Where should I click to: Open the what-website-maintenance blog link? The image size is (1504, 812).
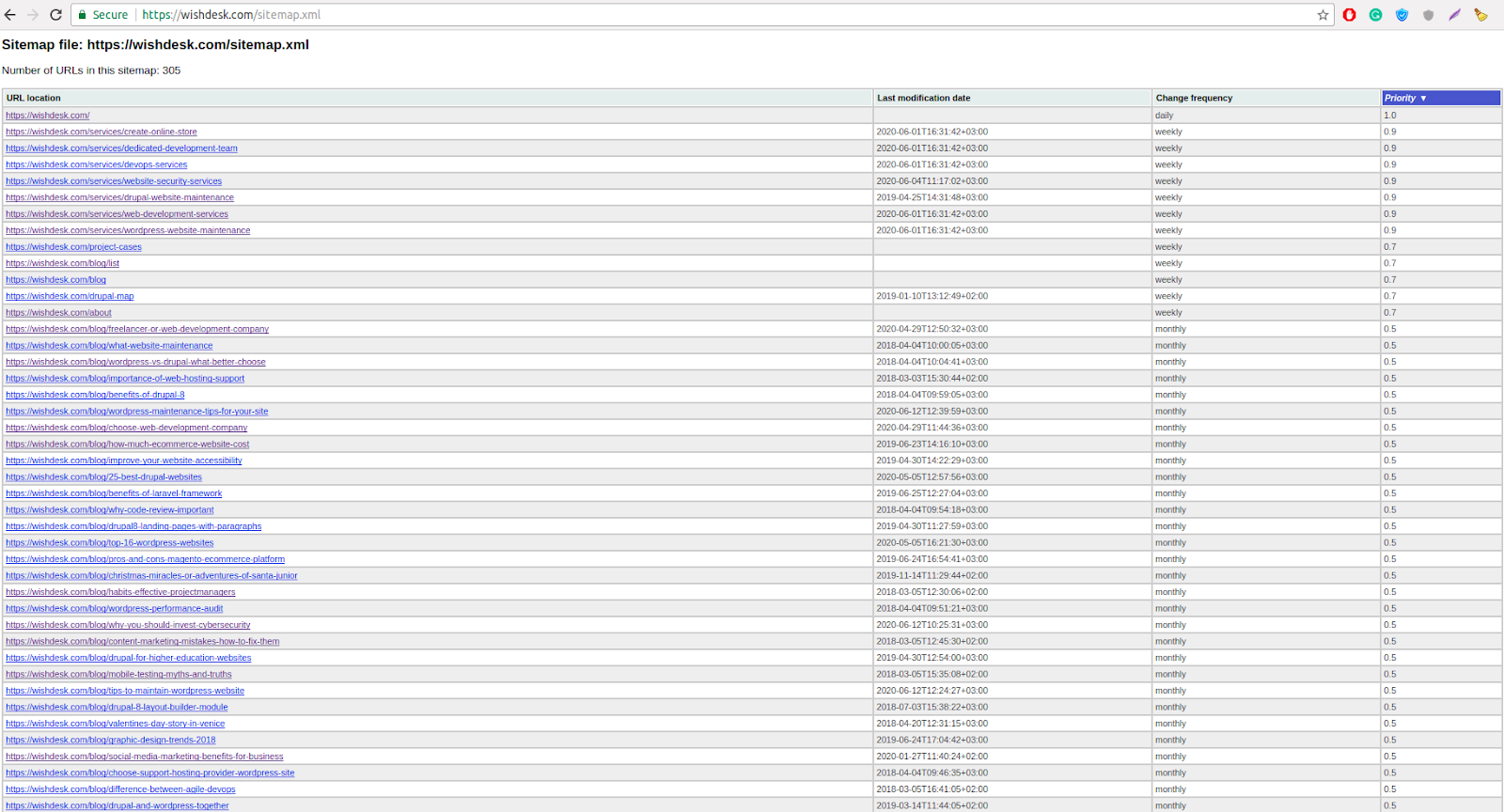(109, 346)
